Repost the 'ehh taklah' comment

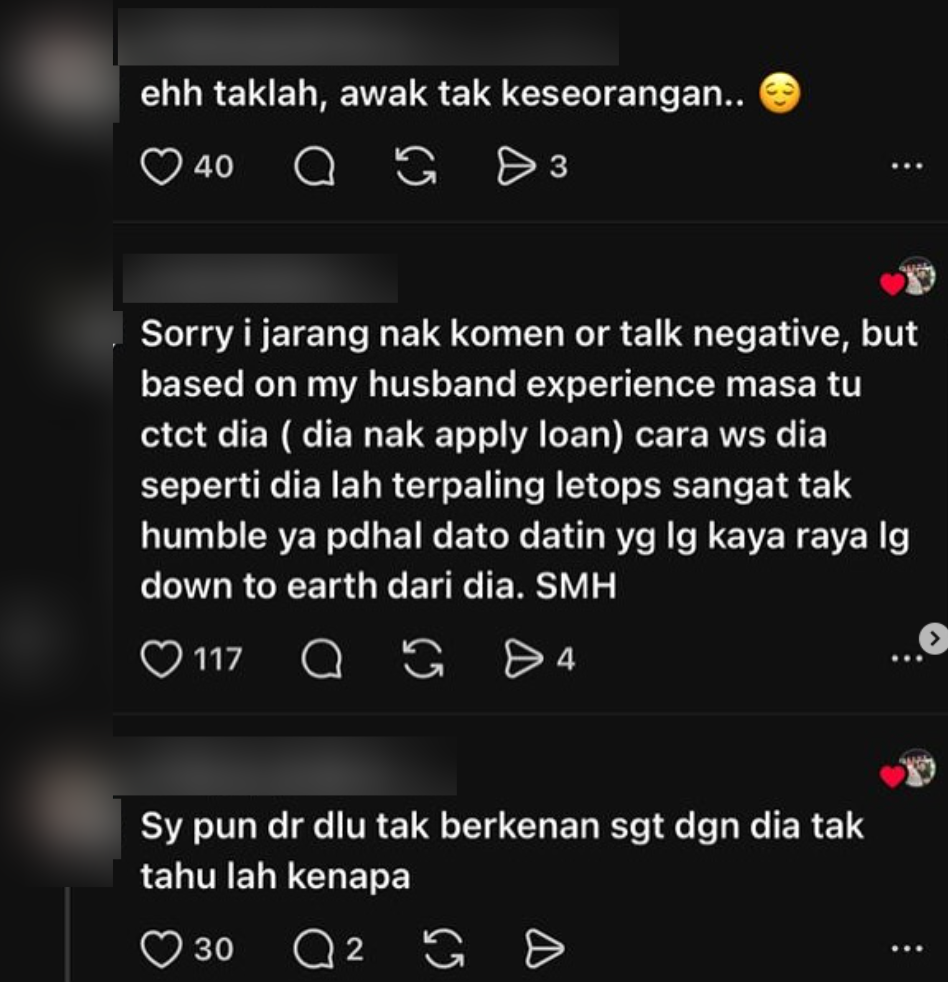pos(416,167)
